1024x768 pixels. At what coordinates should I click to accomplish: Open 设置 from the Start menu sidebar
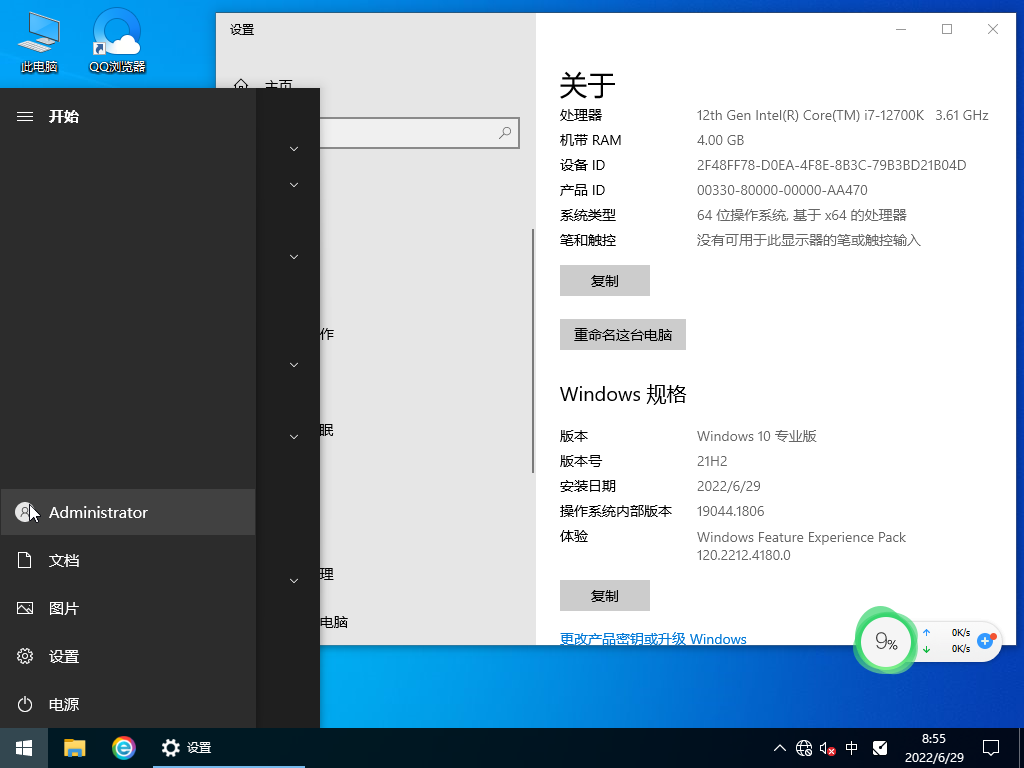click(x=63, y=656)
